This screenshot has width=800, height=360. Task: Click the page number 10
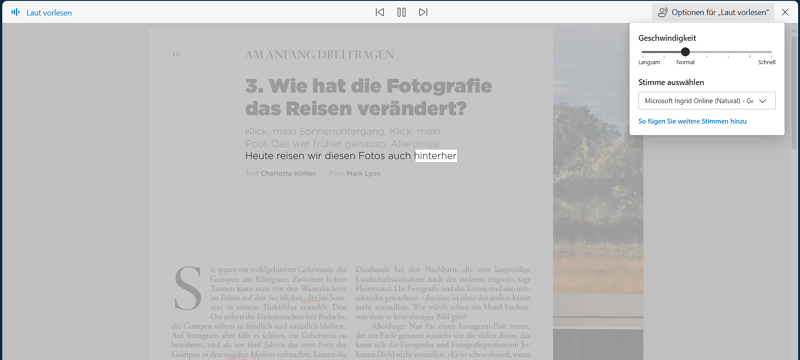[176, 55]
